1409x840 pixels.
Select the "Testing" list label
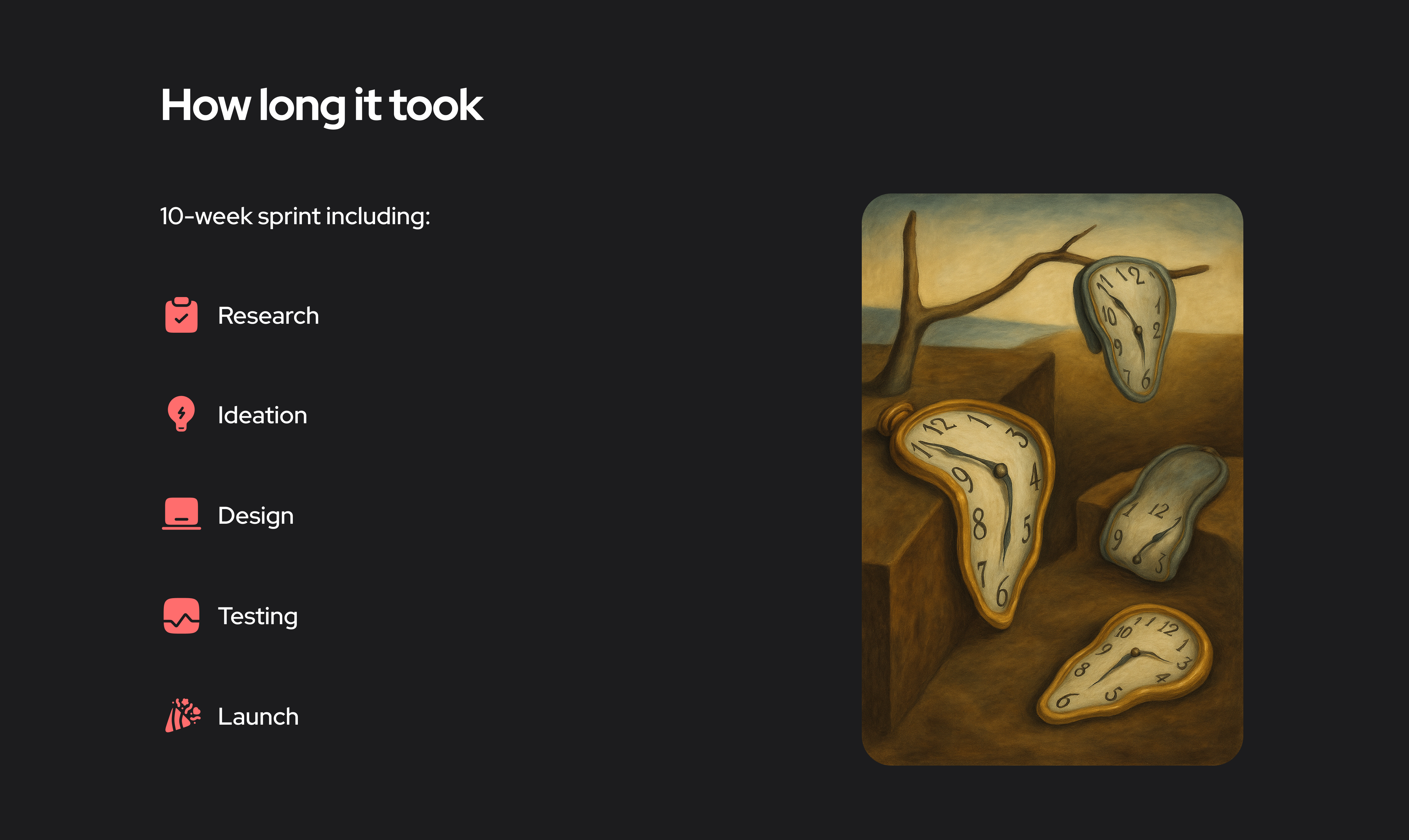[x=258, y=616]
